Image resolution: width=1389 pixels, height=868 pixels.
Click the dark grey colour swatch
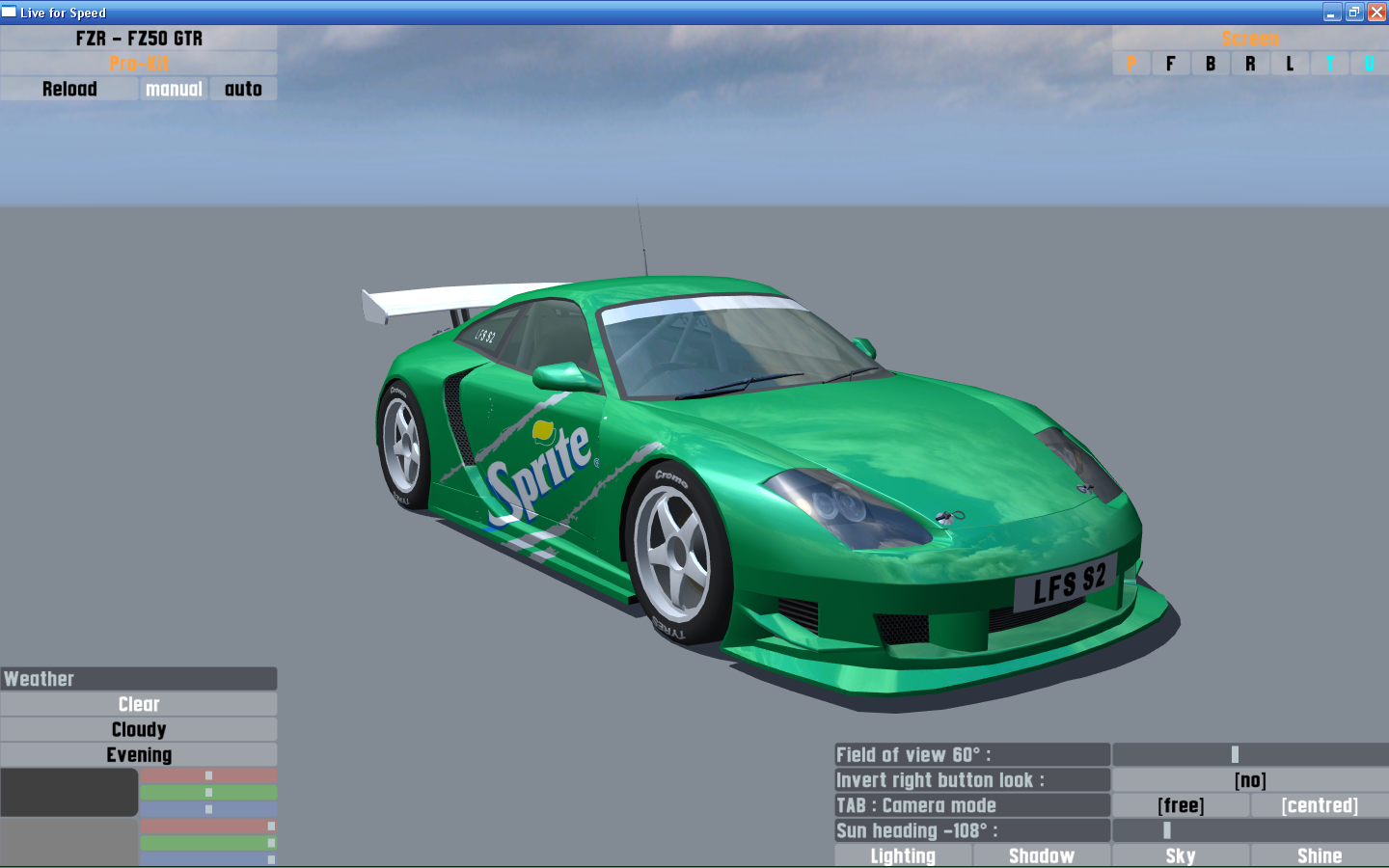pyautogui.click(x=69, y=792)
